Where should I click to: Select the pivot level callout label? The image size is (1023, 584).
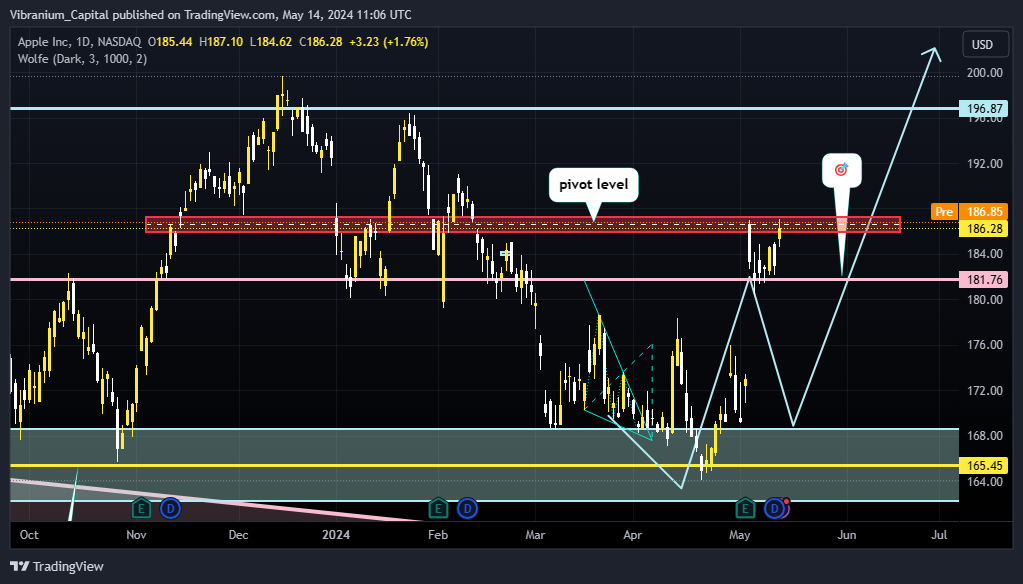click(x=594, y=185)
